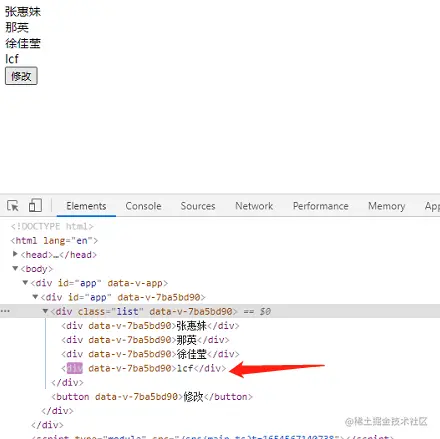Select the div row containing lcf
The image size is (440, 439).
pos(144,368)
